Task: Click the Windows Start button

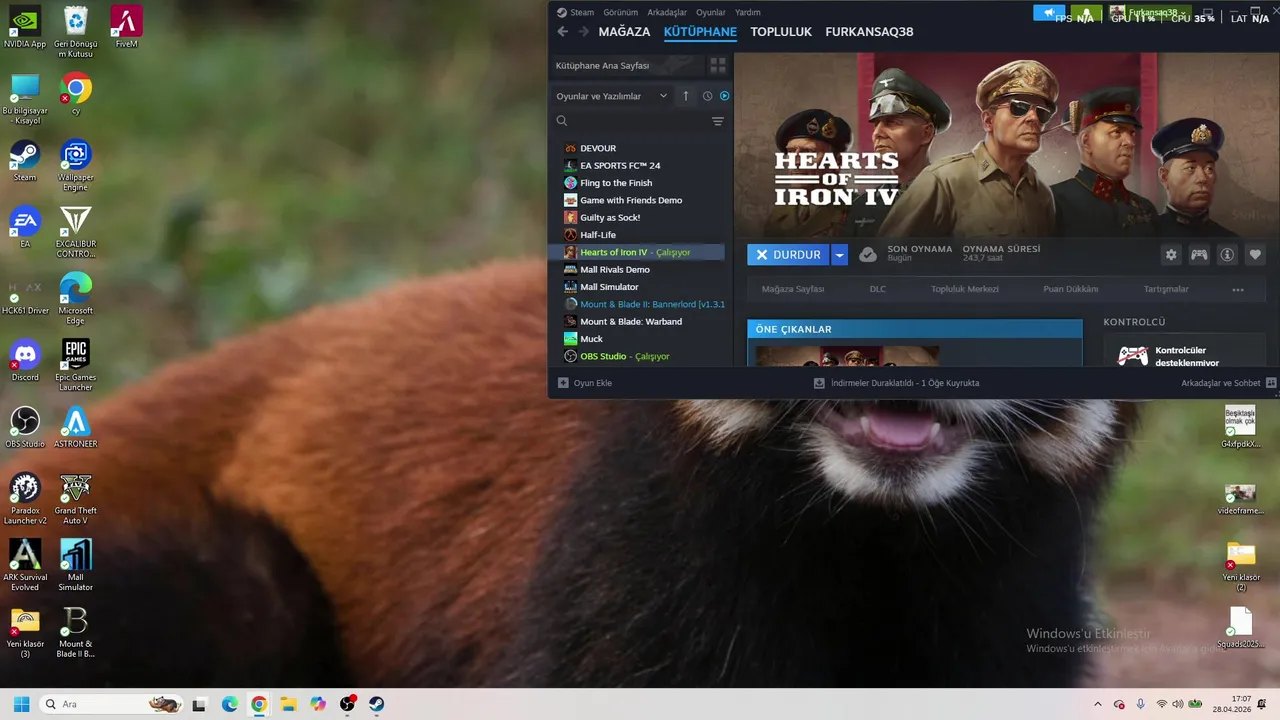Action: pyautogui.click(x=21, y=704)
